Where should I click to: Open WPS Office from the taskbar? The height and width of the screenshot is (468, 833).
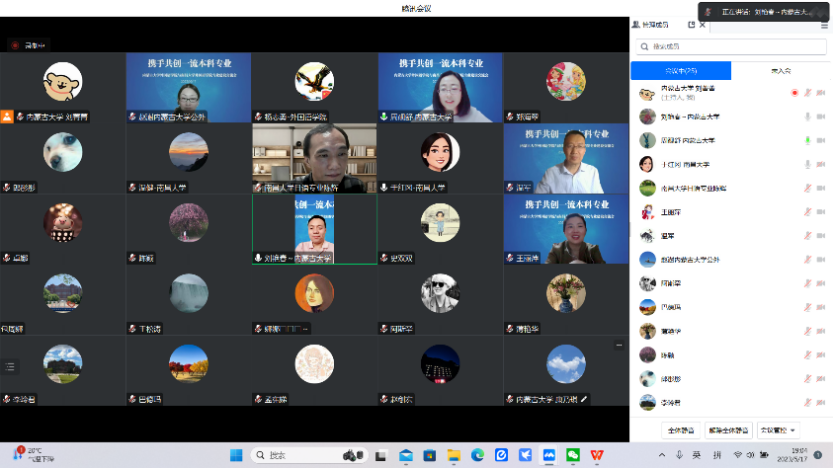[597, 455]
